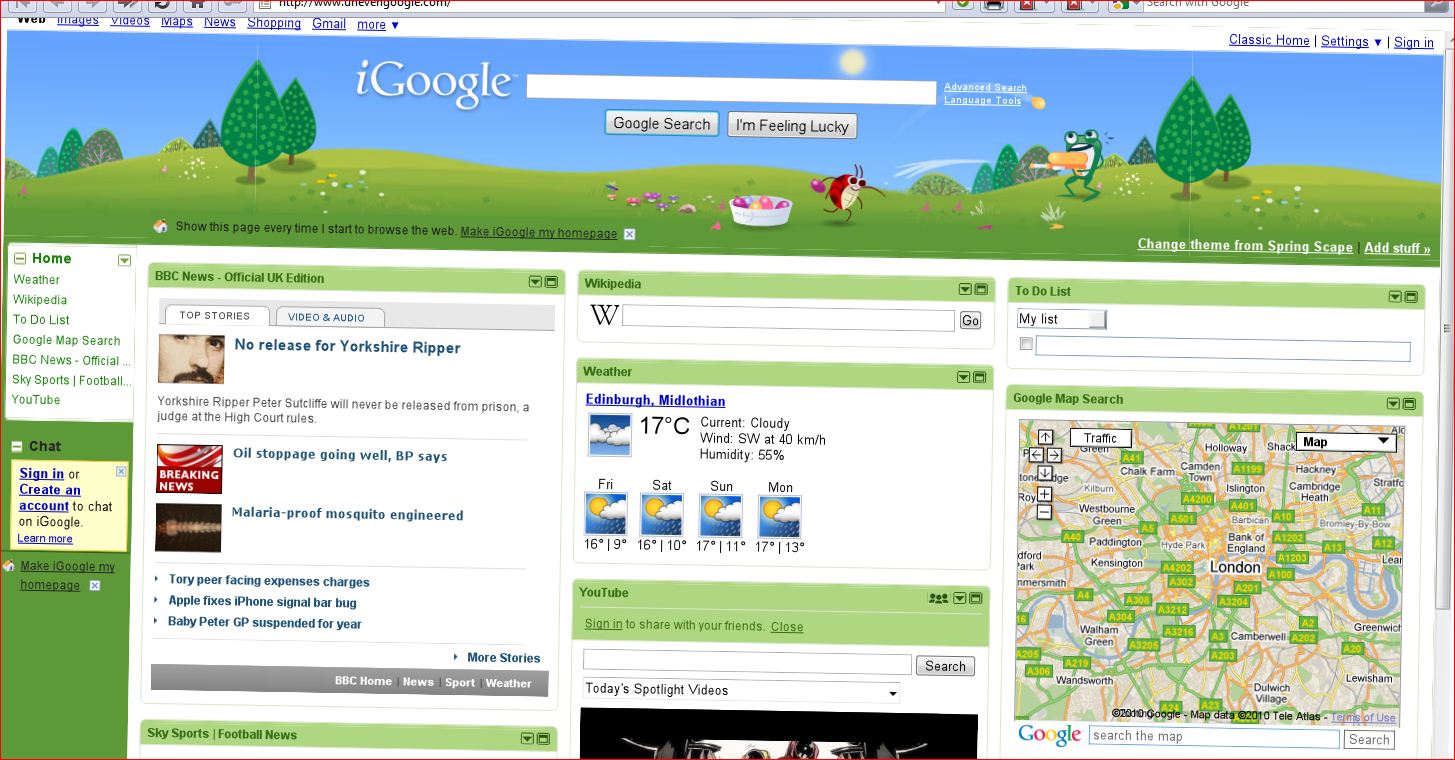Maximize the Sky Sports Football News gadget

[543, 739]
